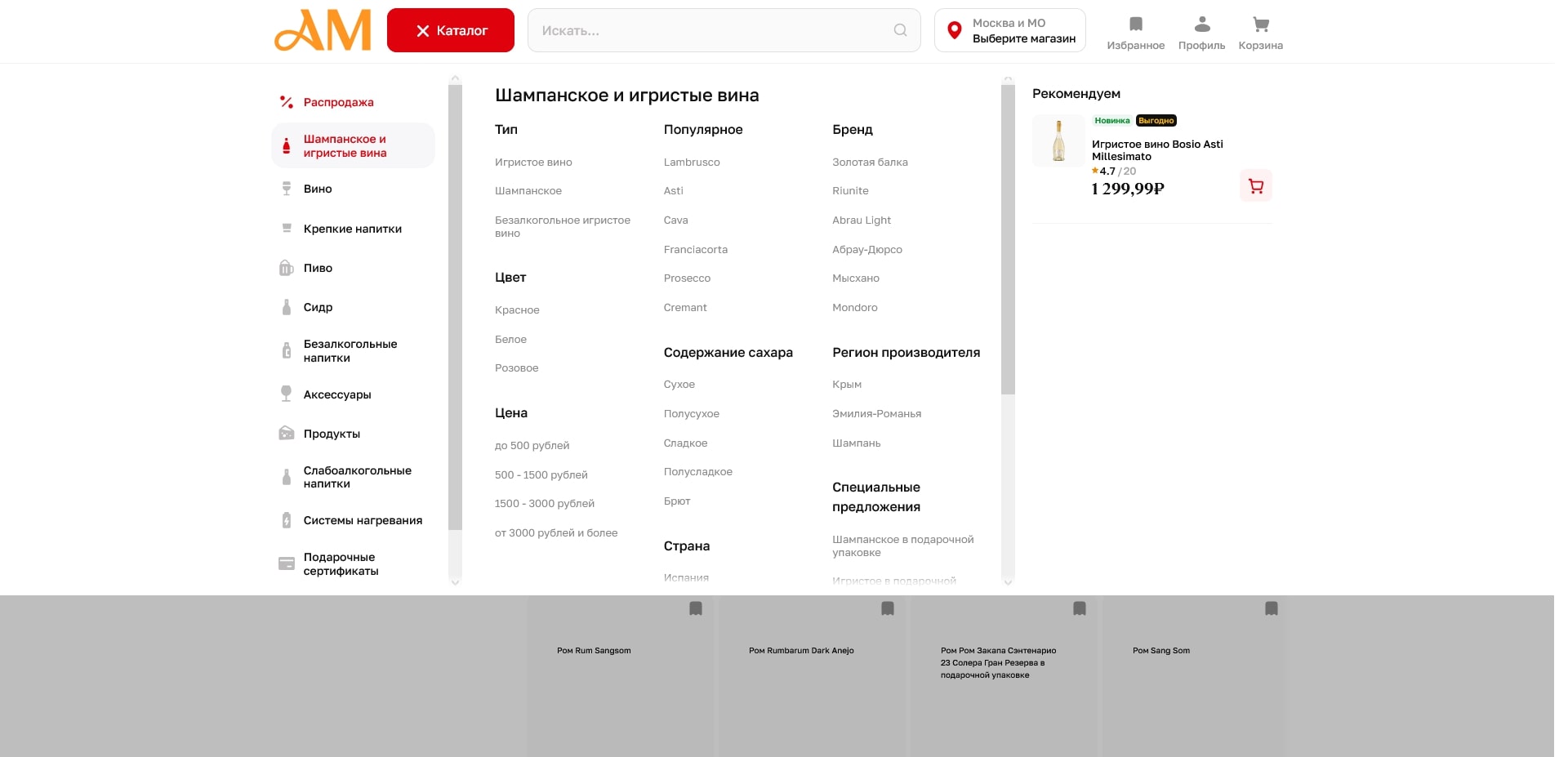Focus the Искать search field

click(x=710, y=30)
